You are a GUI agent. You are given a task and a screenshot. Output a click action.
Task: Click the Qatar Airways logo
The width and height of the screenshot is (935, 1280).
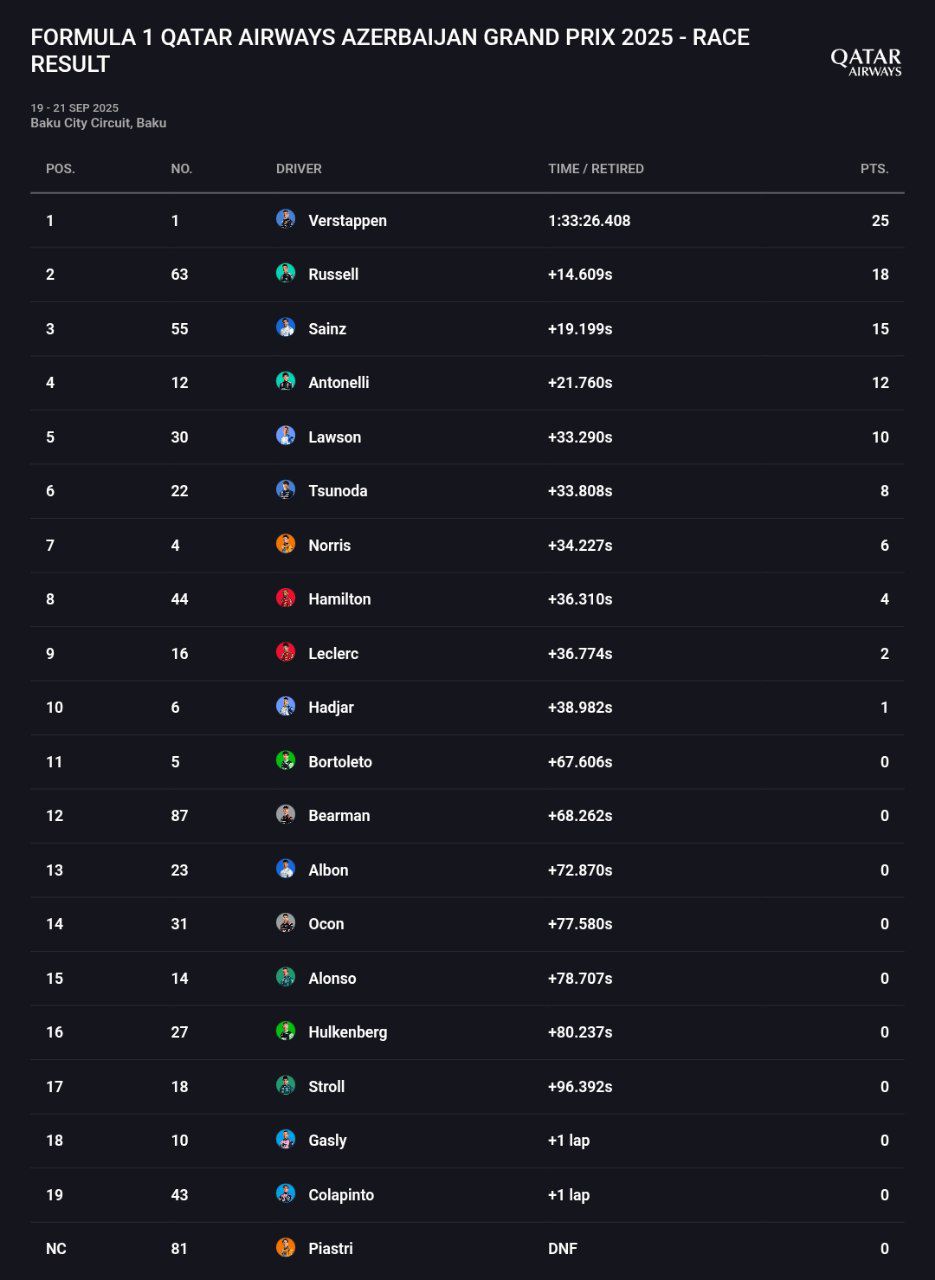tap(866, 62)
